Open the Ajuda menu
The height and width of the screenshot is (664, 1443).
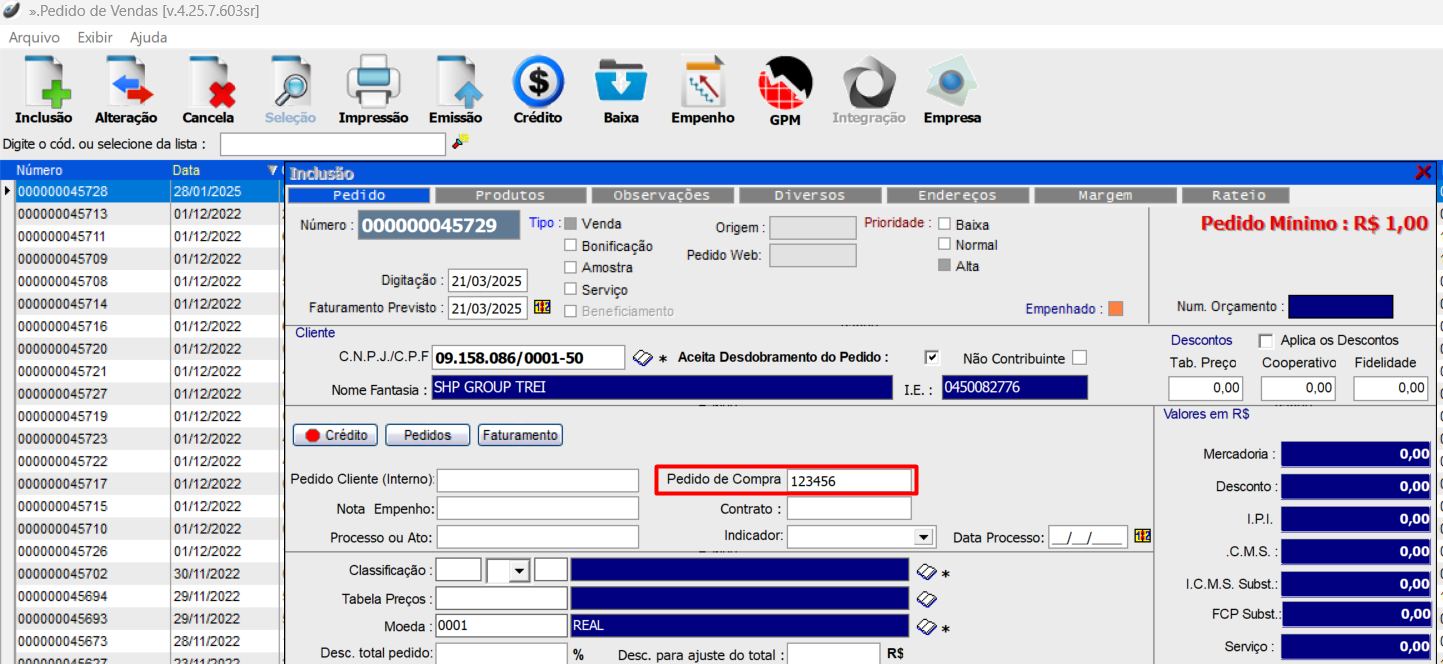148,37
